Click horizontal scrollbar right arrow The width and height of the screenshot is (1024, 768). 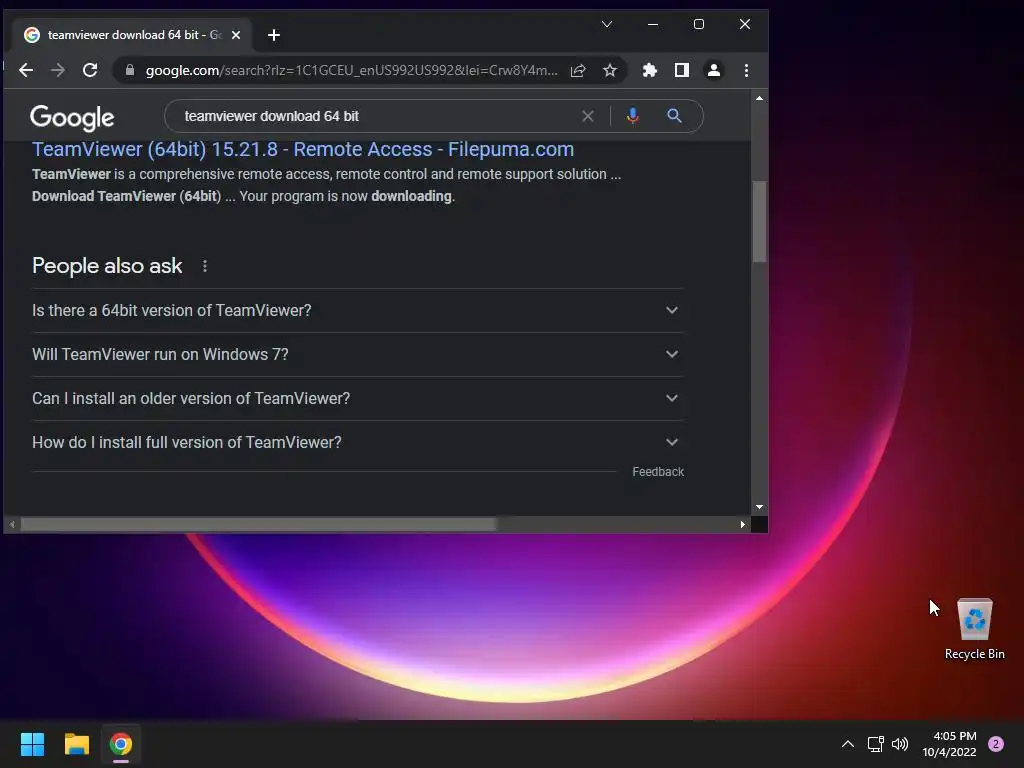coord(743,524)
